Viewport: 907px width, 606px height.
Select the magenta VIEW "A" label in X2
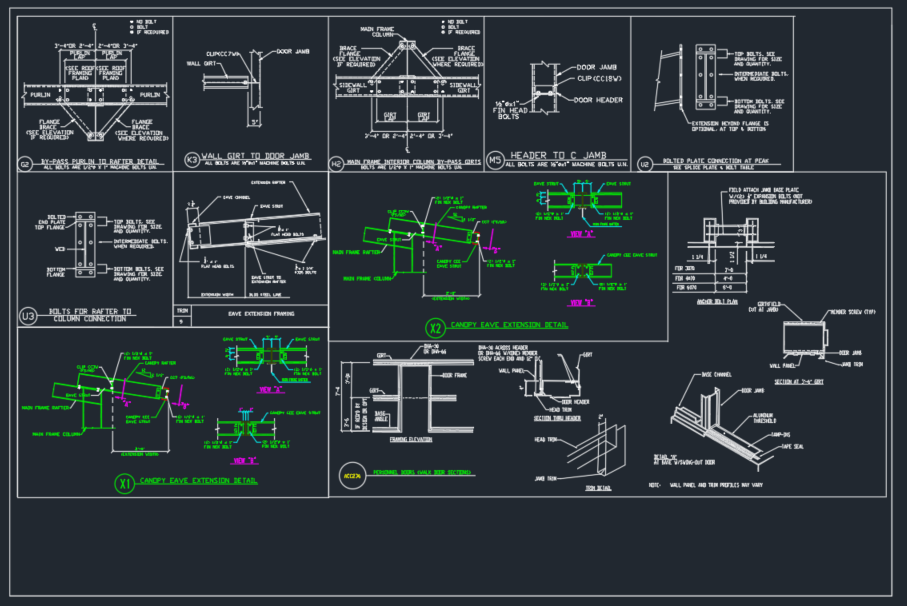[582, 234]
